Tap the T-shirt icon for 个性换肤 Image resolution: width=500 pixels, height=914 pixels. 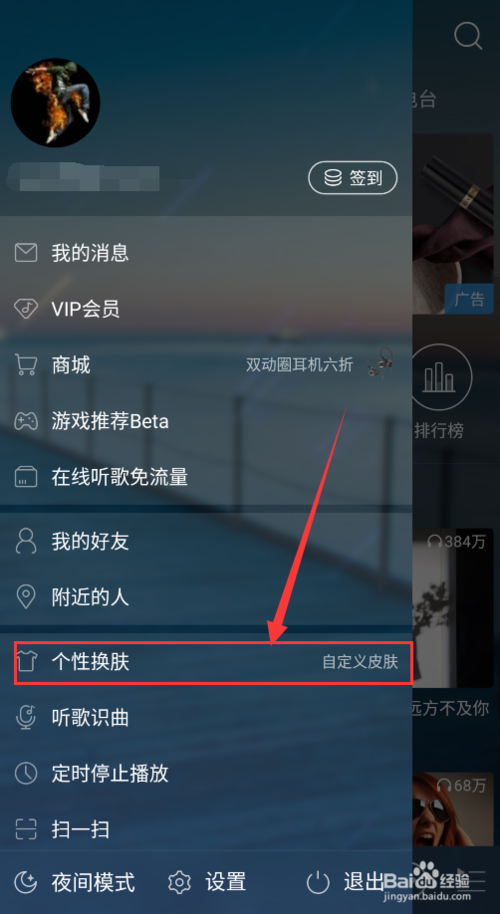coord(26,662)
